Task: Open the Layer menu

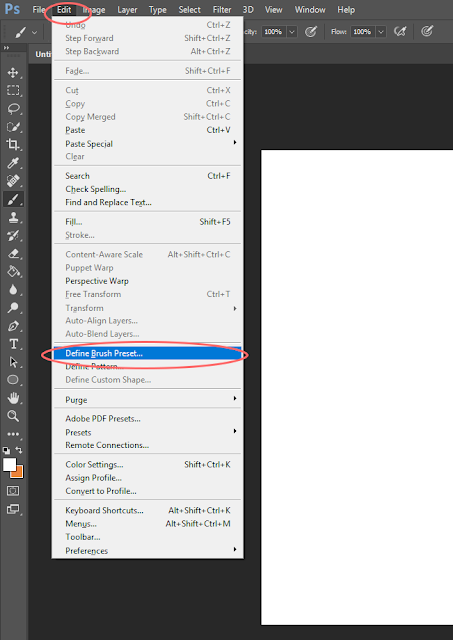Action: [x=127, y=10]
